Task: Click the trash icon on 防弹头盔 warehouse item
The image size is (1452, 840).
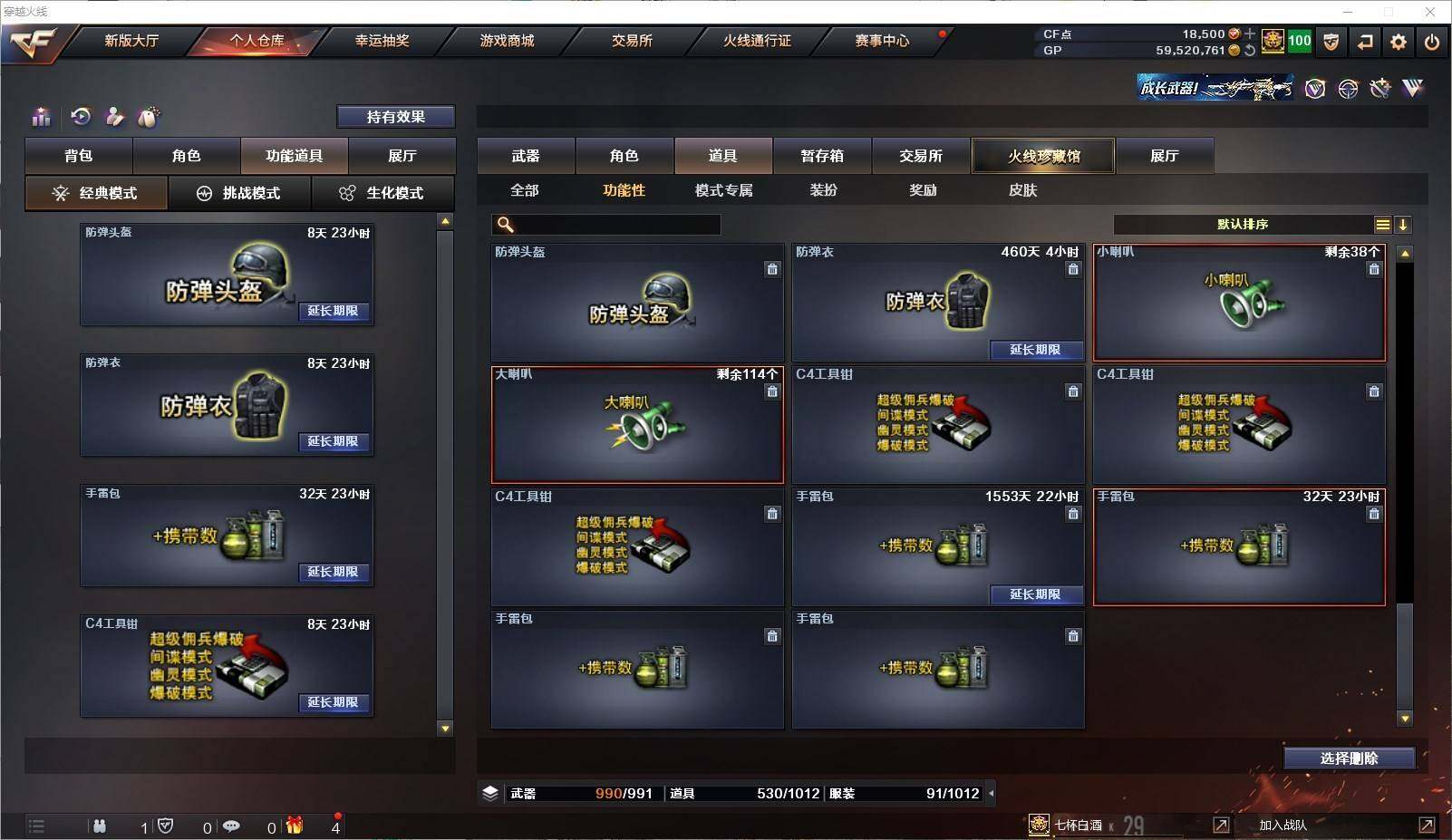Action: tap(772, 269)
